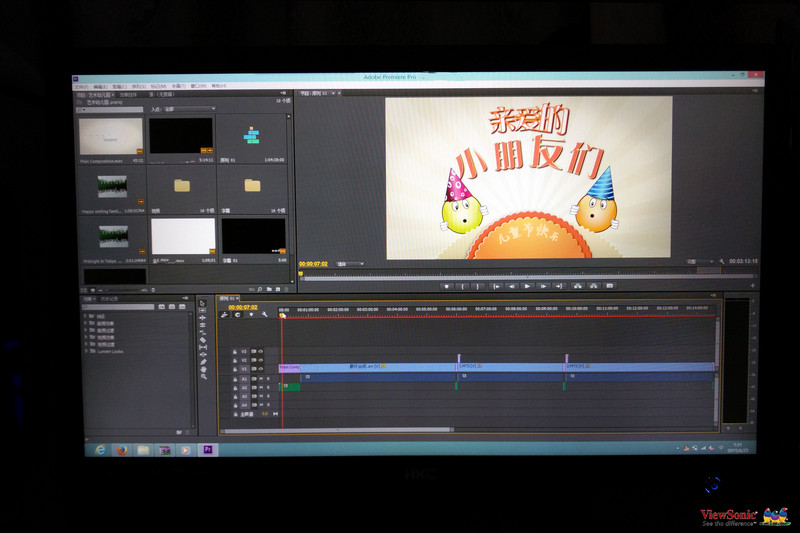Select the Rolling Edit tool
The height and width of the screenshot is (533, 800).
coord(203,325)
